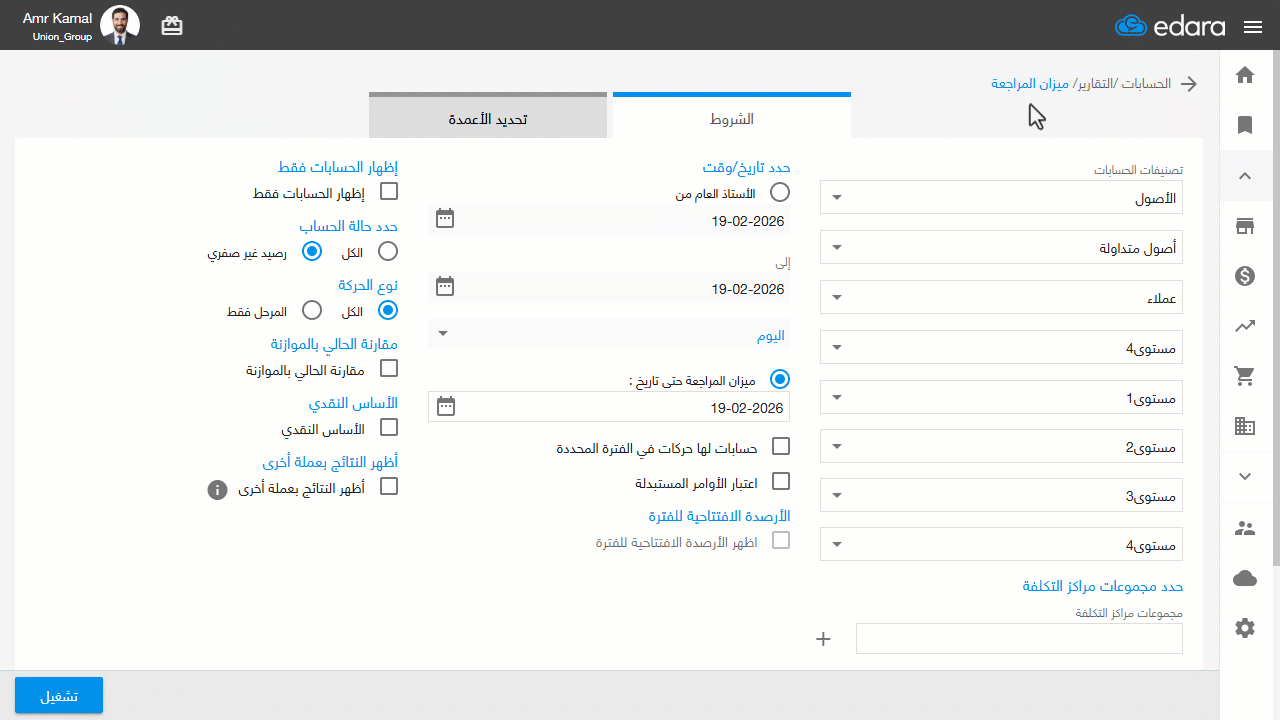The width and height of the screenshot is (1280, 720).
Task: Open the bookmark icon in sidebar
Action: pyautogui.click(x=1245, y=125)
